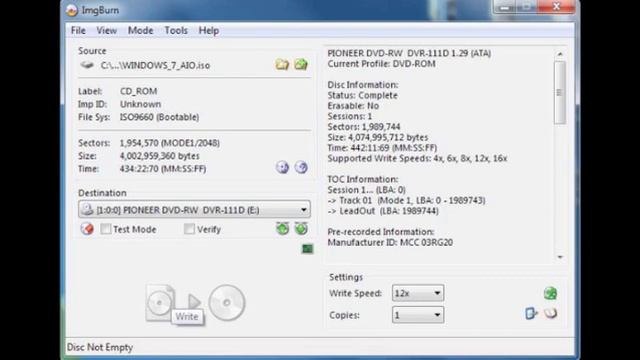Viewport: 640px width, 360px height.
Task: Click the eraser icon in Settings
Action: pos(551,313)
